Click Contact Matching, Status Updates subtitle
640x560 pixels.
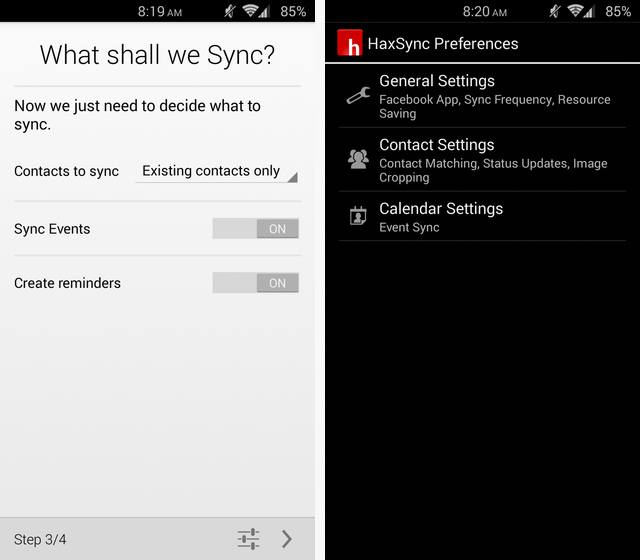click(x=493, y=170)
